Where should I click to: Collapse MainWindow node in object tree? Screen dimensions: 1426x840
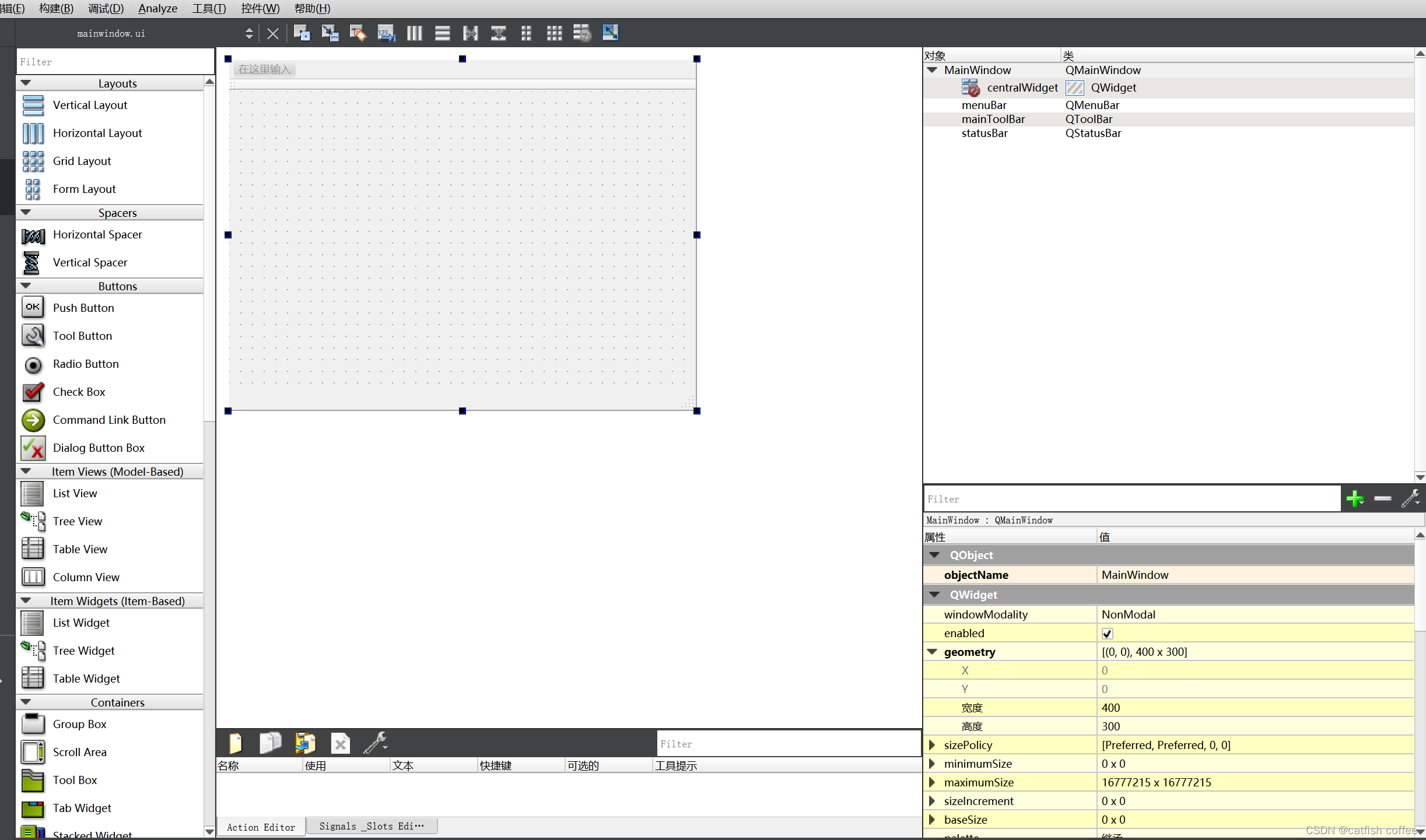(932, 70)
